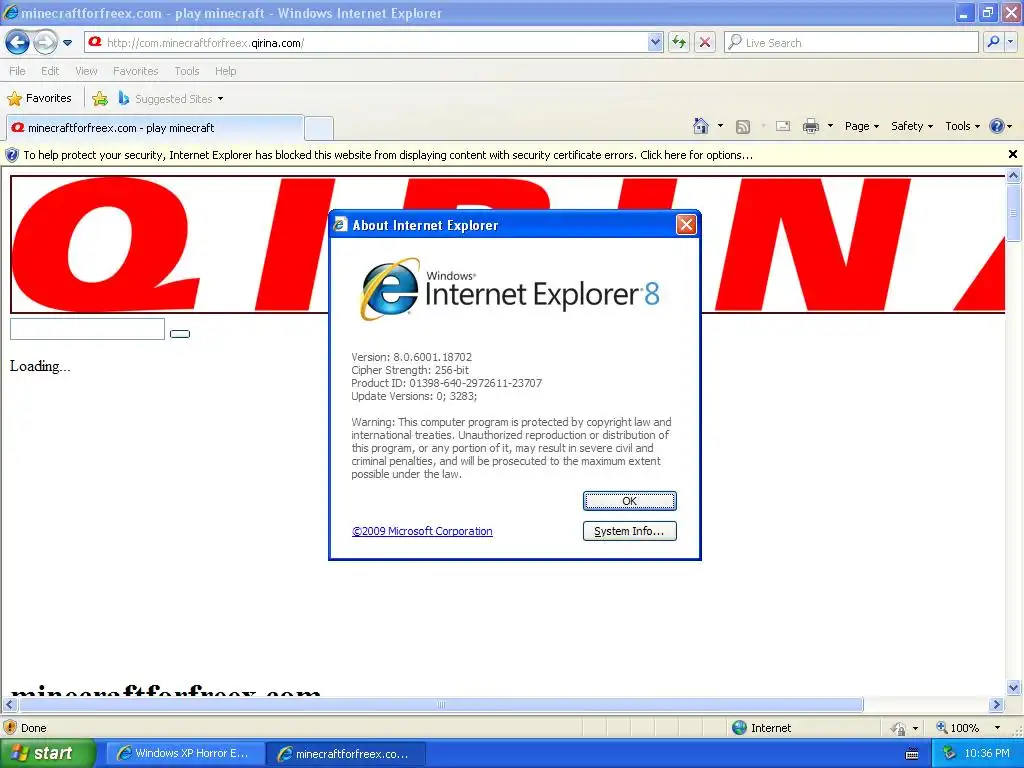
Task: Click the 100% zoom level button
Action: click(958, 728)
